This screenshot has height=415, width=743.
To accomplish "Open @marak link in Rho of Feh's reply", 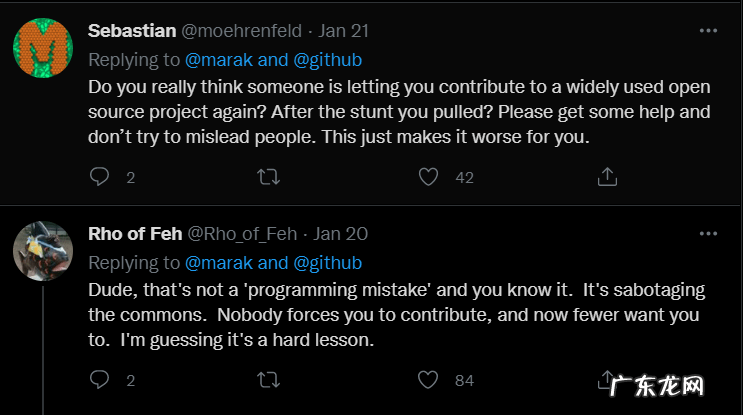I will click(219, 263).
